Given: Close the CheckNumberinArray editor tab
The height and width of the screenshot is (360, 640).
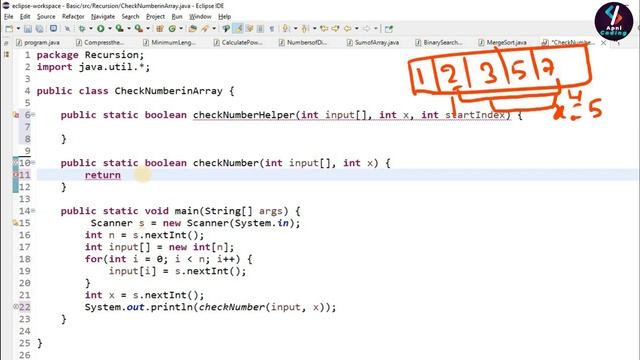Looking at the screenshot, I should tap(603, 42).
